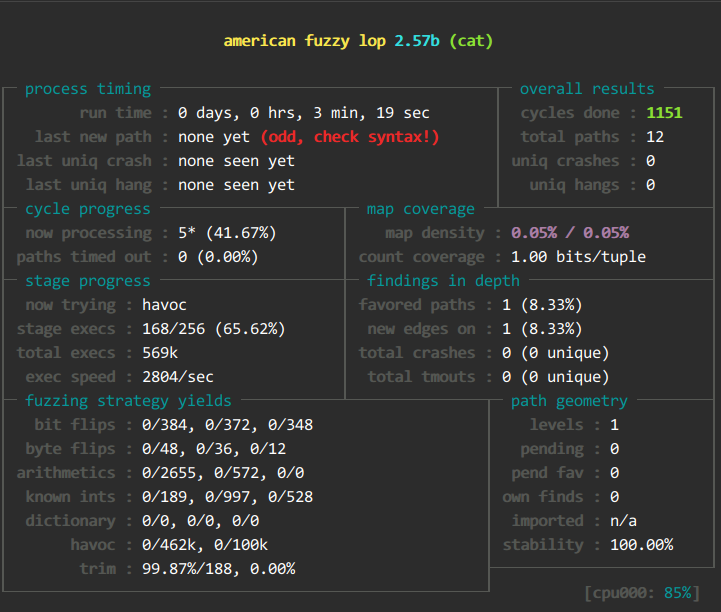Click the favored paths value '1 (8.33%)'

[x=542, y=304]
